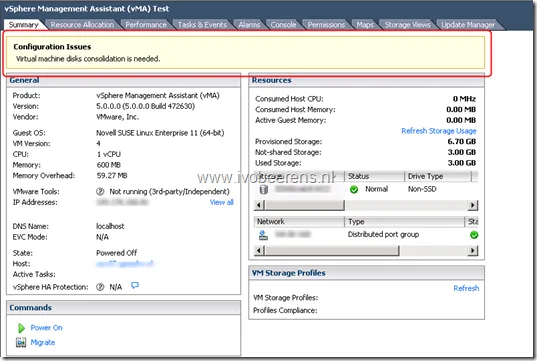Click the 'VMware, Inc.' vendor value
The width and height of the screenshot is (537, 361).
coord(117,117)
